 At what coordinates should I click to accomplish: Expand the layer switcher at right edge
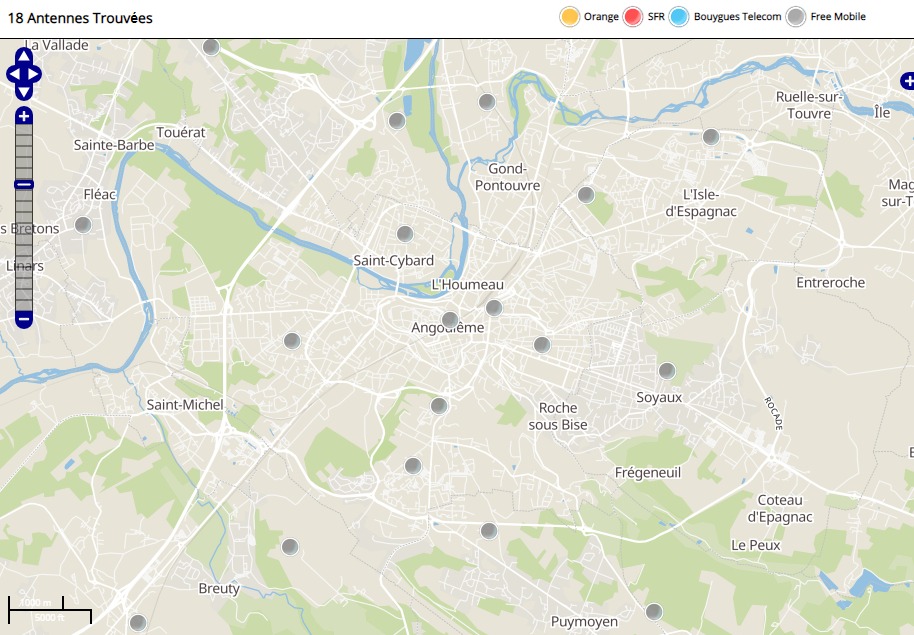[x=906, y=80]
